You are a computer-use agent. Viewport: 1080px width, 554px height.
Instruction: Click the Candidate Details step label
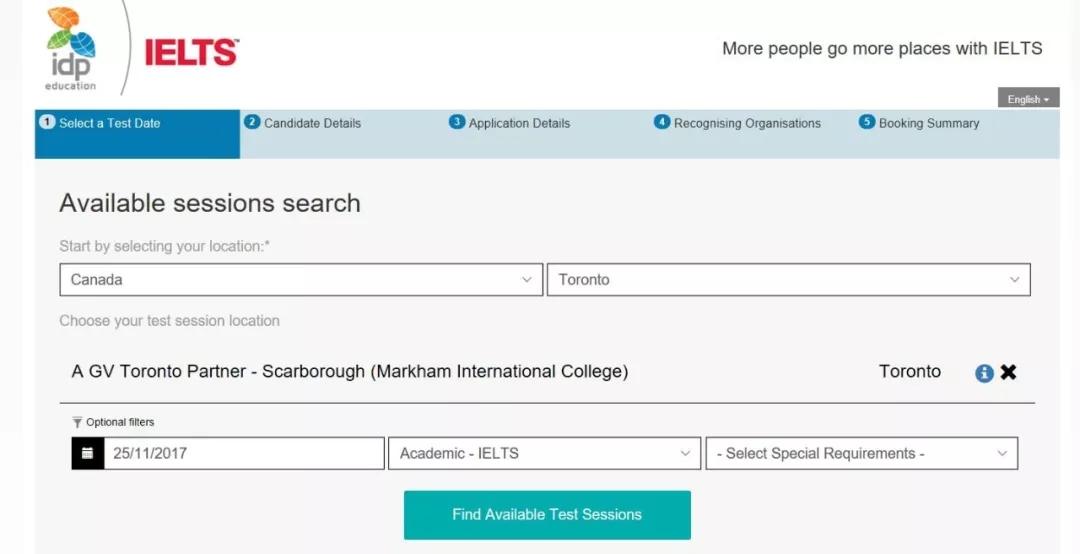[x=313, y=124]
